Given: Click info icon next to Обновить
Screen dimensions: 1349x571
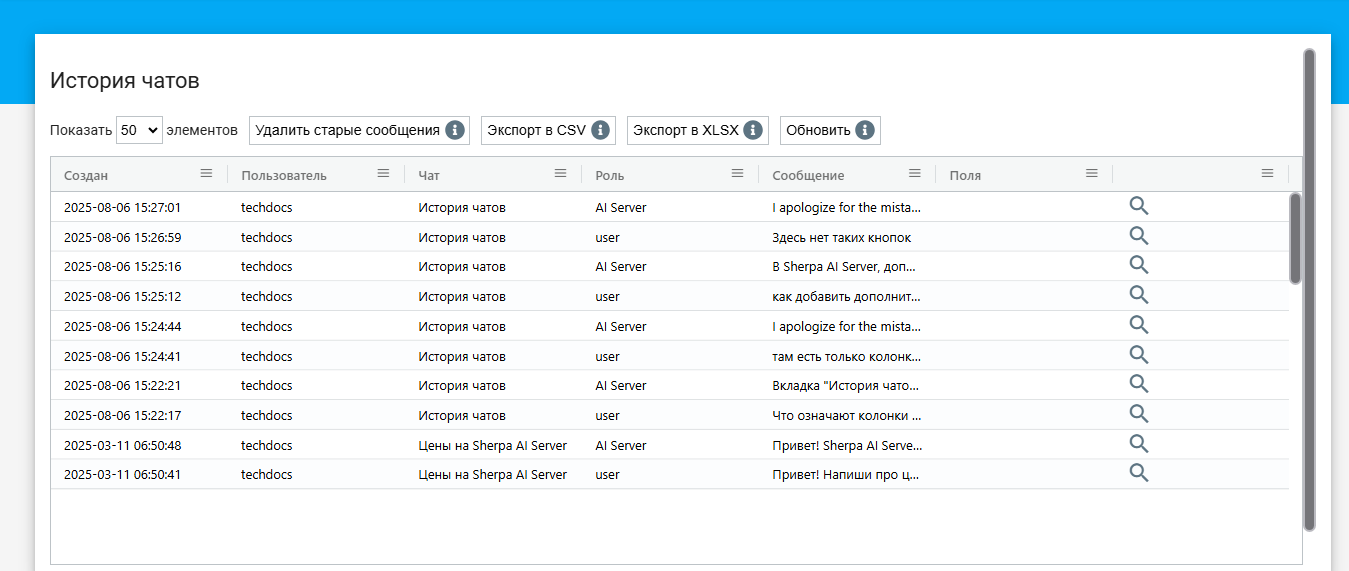Looking at the screenshot, I should click(865, 130).
